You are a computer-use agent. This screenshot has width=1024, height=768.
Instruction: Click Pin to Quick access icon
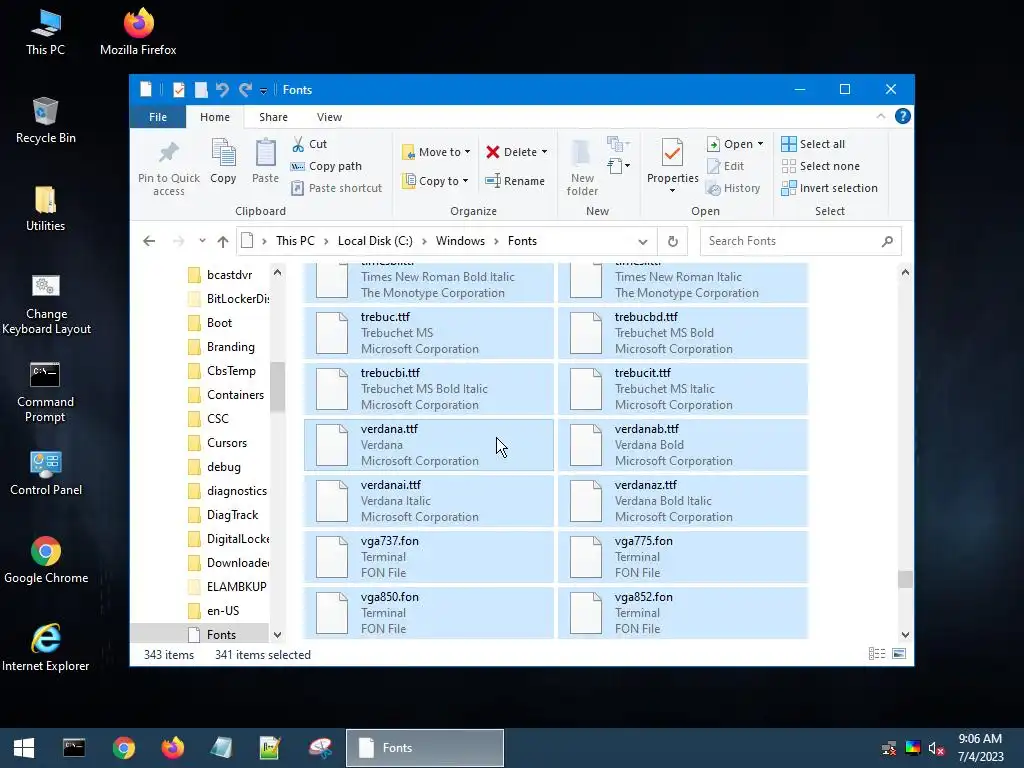(x=168, y=153)
